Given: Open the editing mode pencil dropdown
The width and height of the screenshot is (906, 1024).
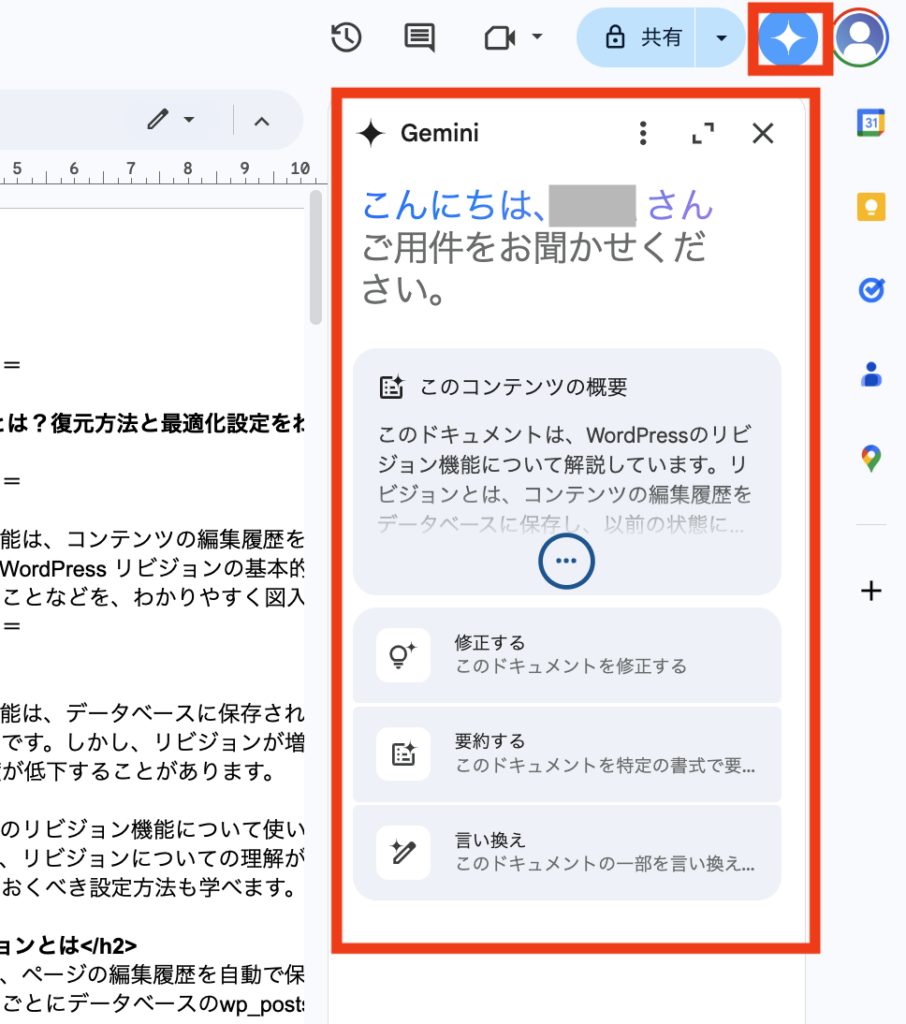Looking at the screenshot, I should coord(170,120).
